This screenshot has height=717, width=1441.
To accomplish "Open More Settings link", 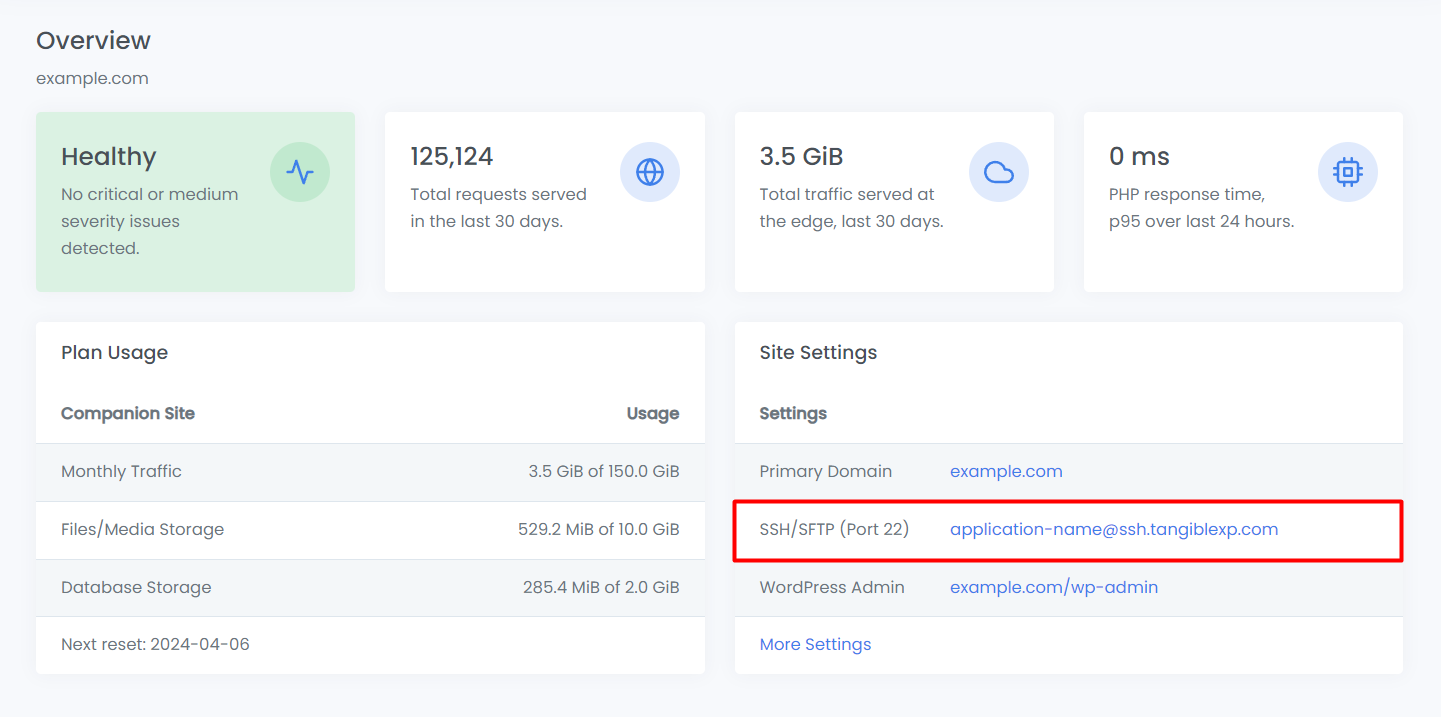I will [815, 644].
